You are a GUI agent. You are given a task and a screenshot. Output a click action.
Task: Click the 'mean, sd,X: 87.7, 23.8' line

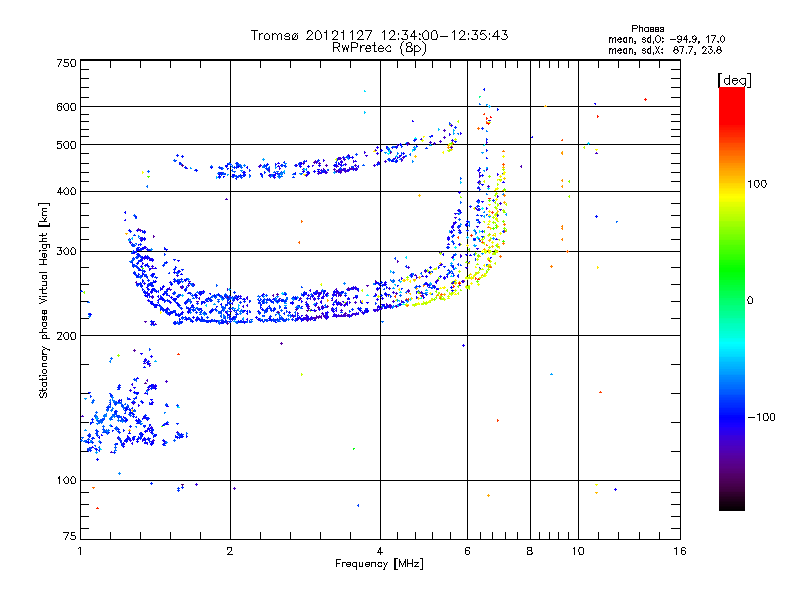pos(665,50)
